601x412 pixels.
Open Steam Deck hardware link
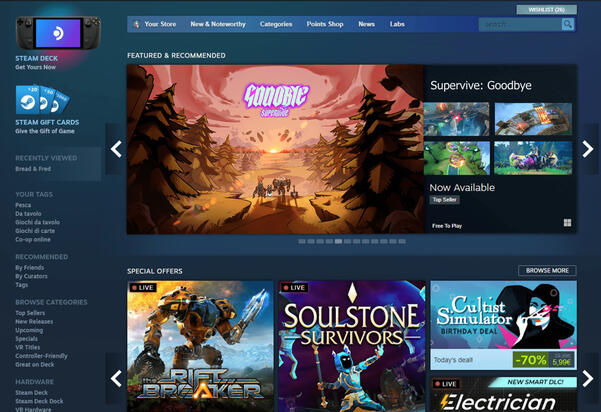[31, 392]
